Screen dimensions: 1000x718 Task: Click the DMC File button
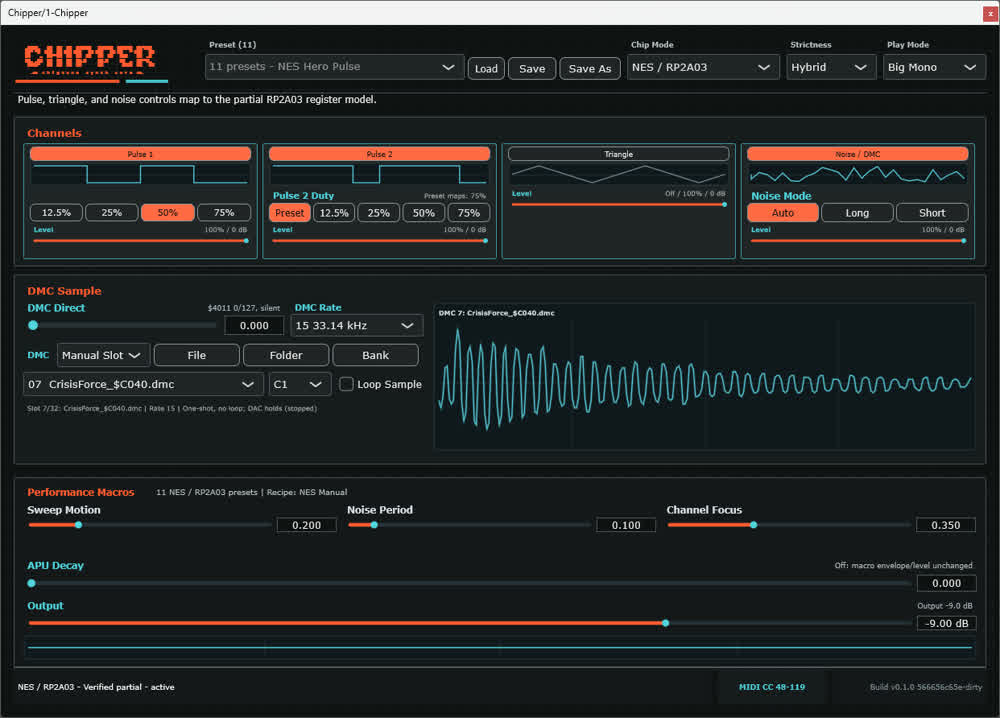tap(196, 355)
